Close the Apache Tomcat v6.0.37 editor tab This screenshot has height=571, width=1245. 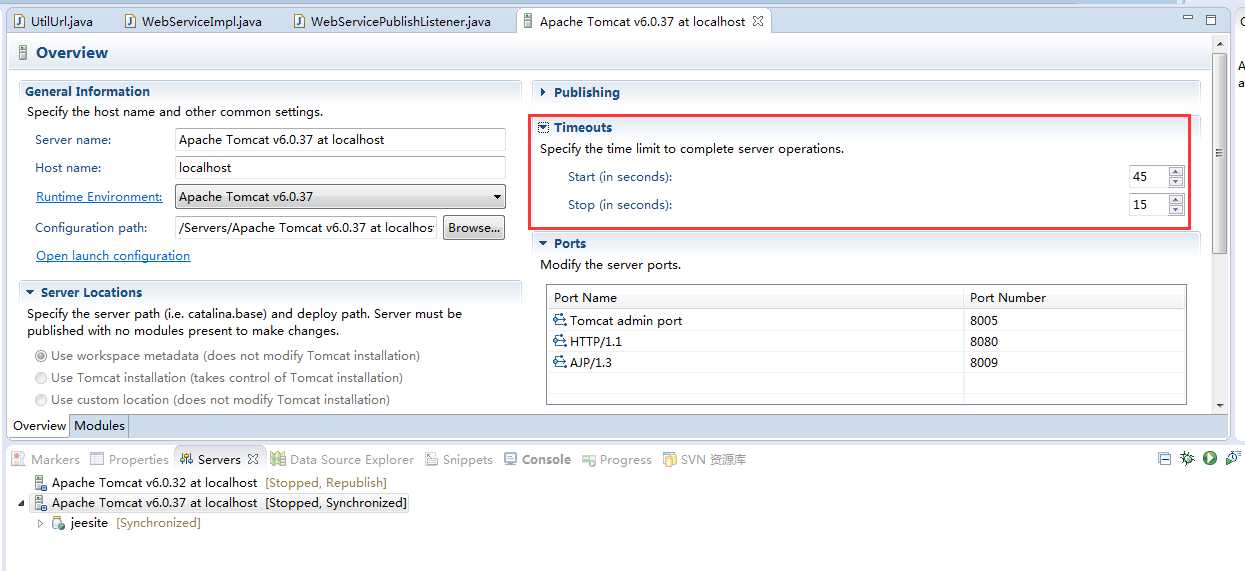(x=758, y=21)
